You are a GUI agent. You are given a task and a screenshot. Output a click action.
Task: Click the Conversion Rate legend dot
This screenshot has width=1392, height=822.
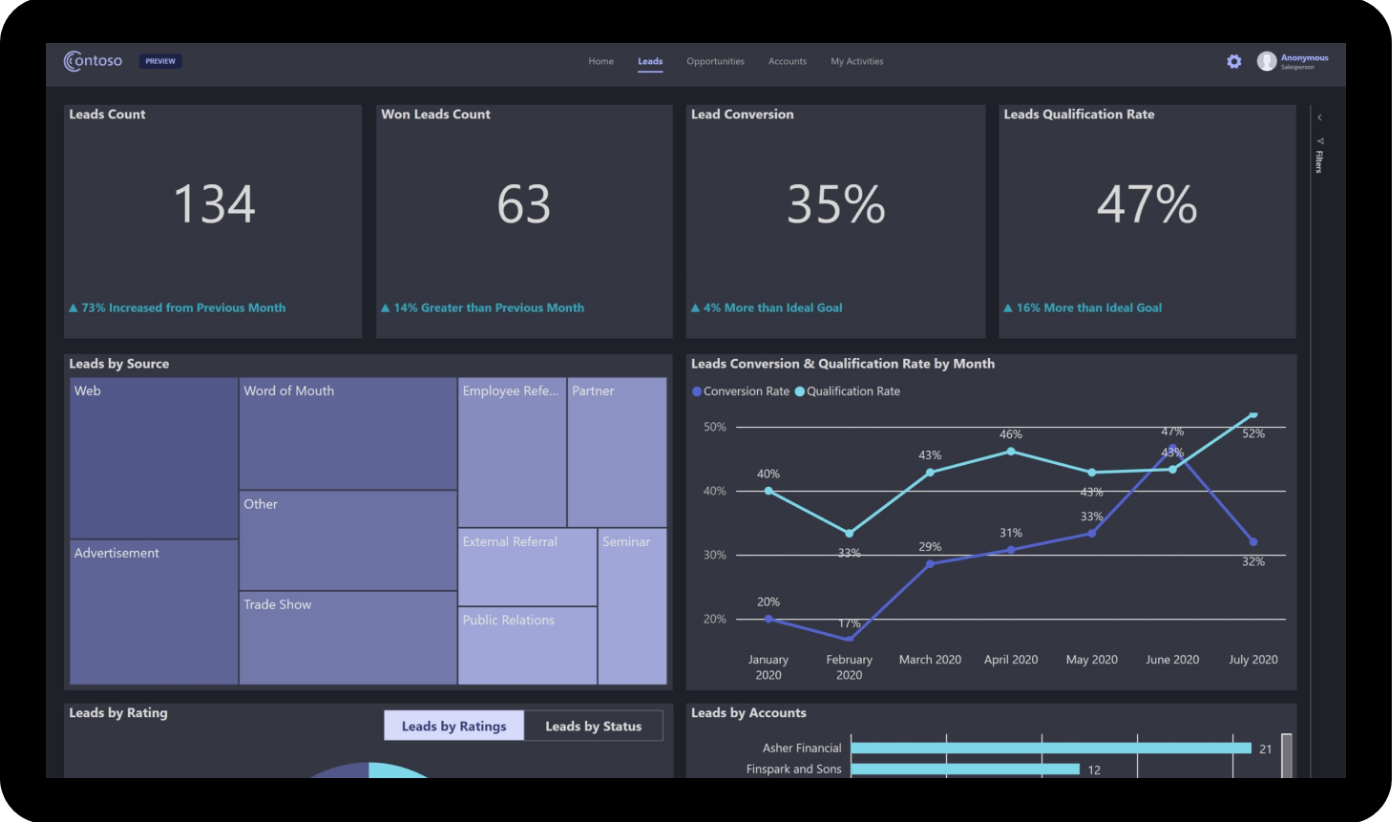coord(697,392)
